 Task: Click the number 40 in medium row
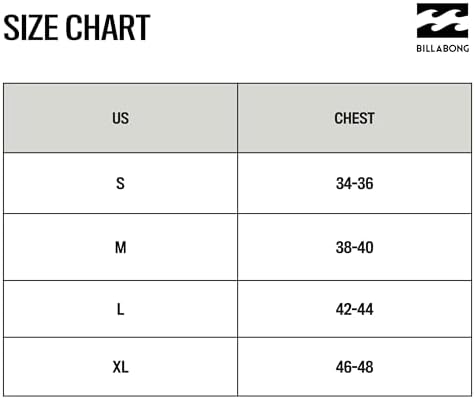coord(366,248)
